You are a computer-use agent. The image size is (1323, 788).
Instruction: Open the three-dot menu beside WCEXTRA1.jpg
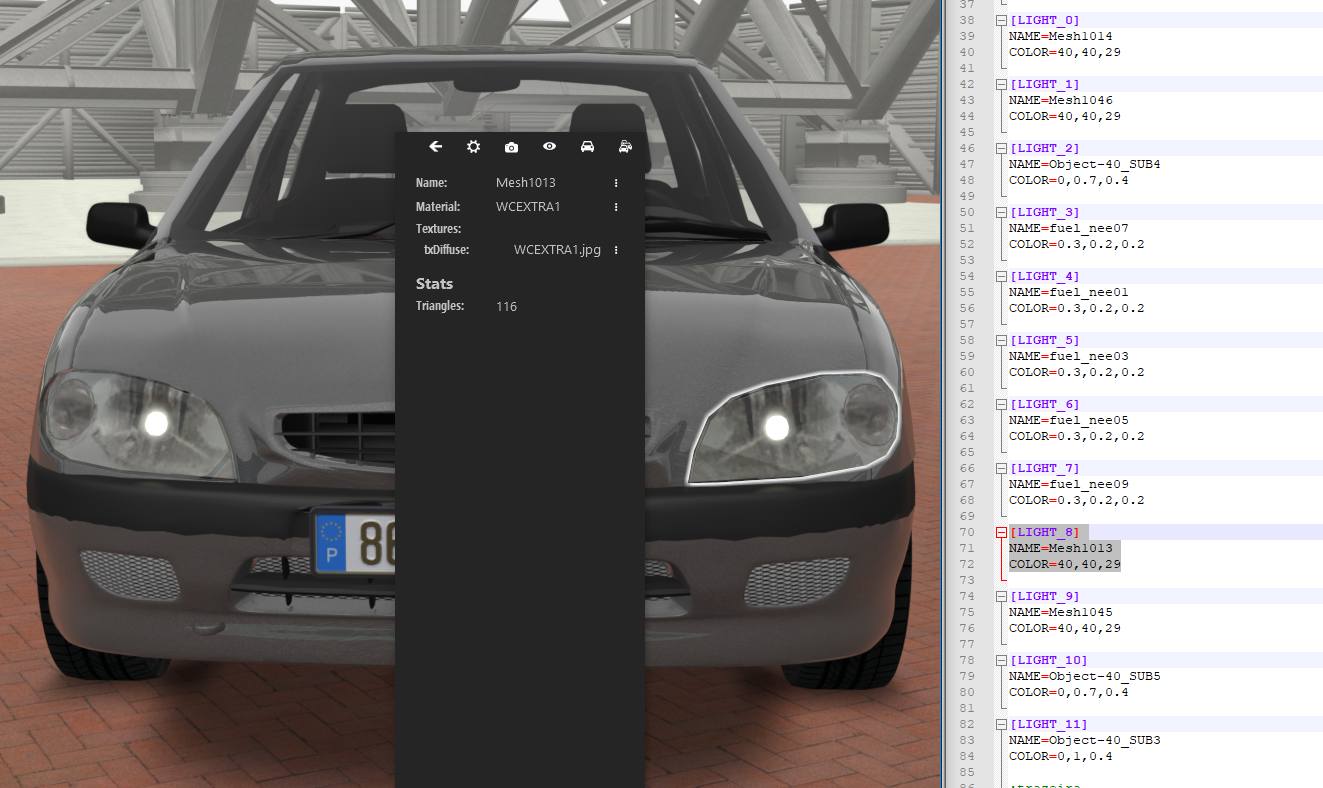click(x=616, y=250)
